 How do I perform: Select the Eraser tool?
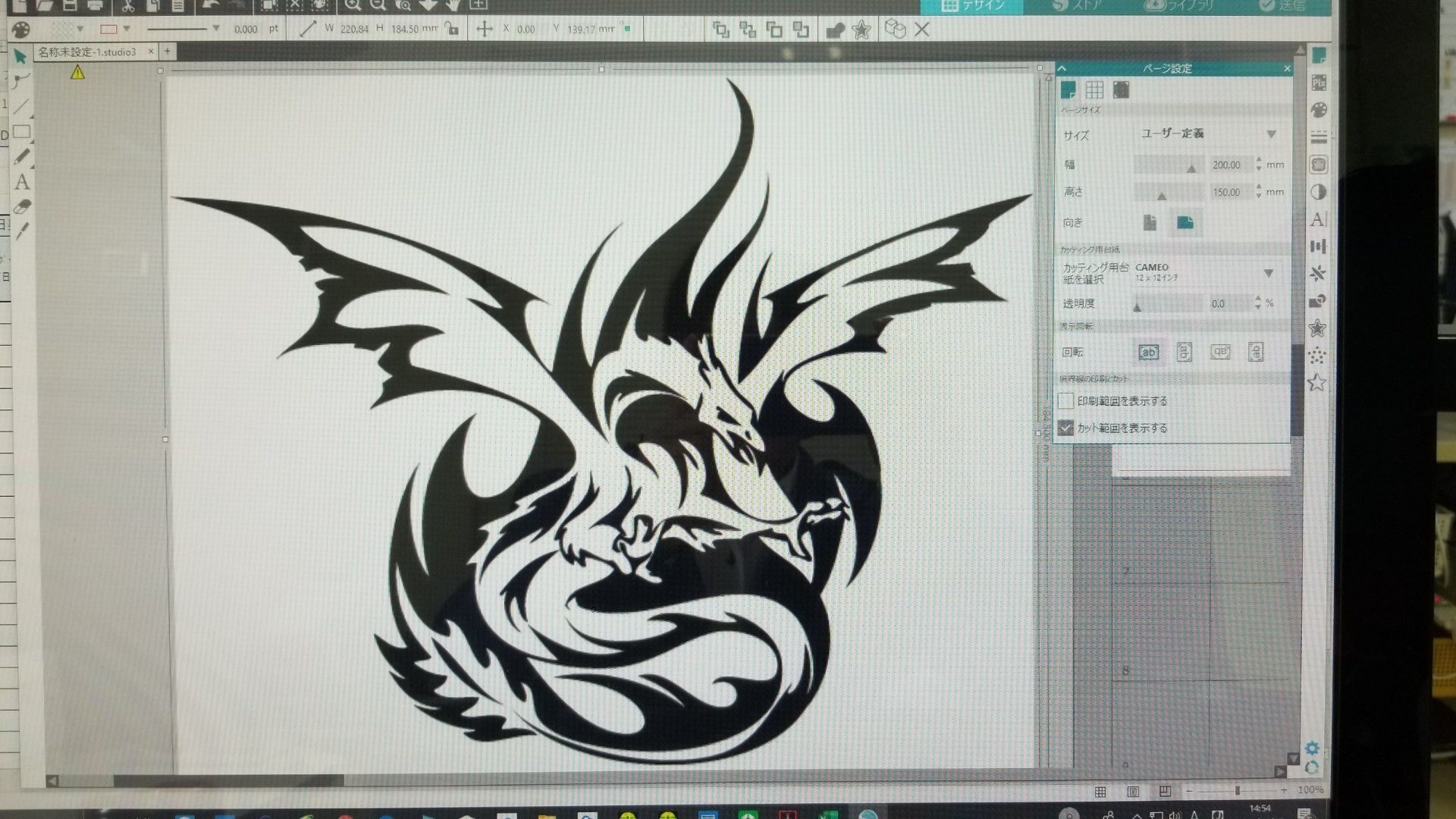pos(22,206)
